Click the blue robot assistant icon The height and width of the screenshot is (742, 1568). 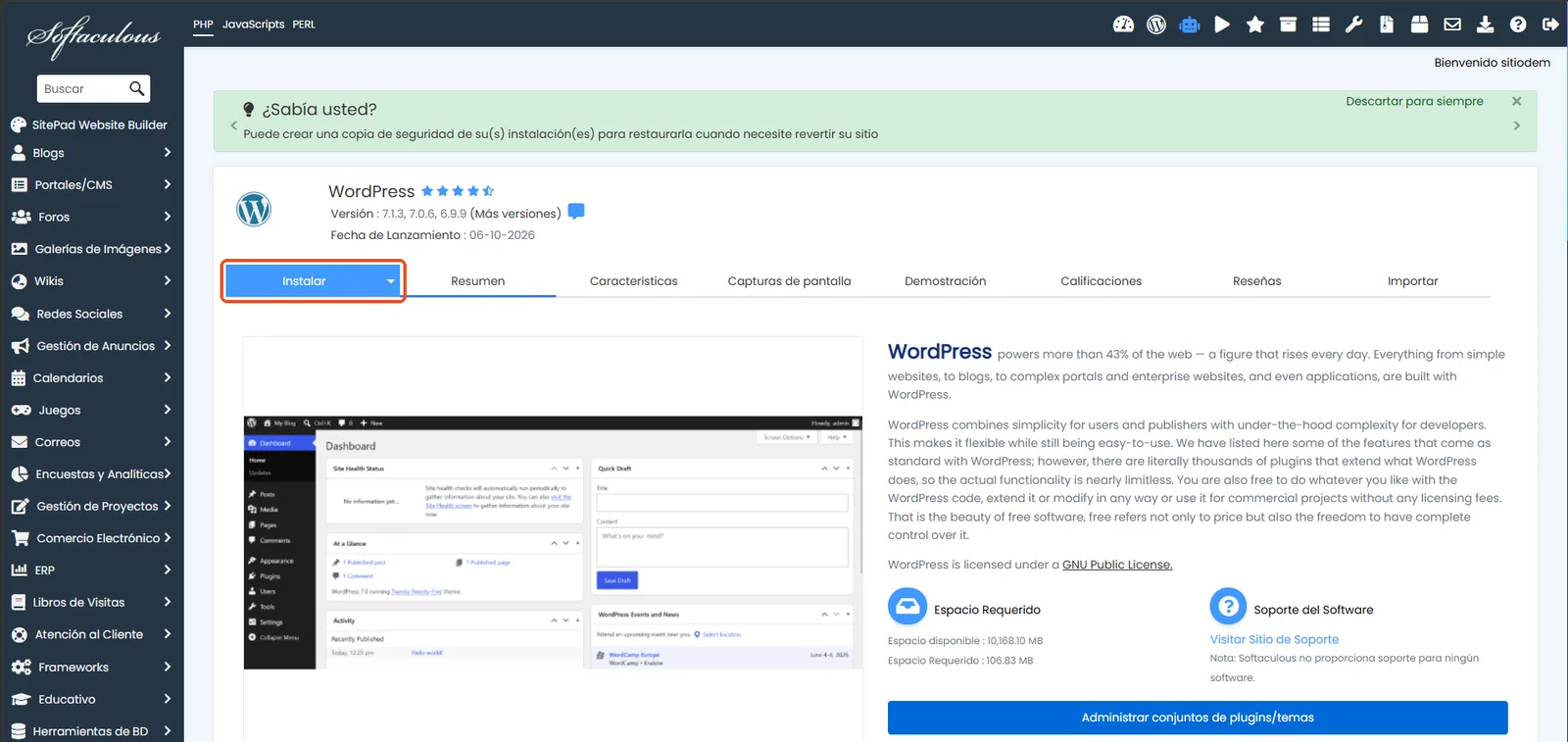[1190, 25]
